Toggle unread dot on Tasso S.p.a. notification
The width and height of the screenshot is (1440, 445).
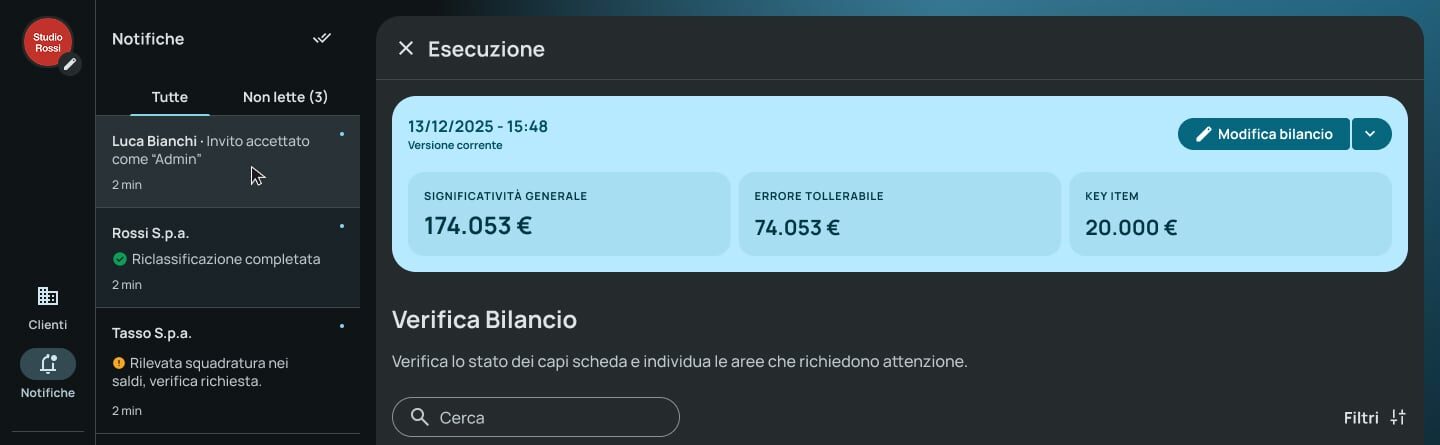pyautogui.click(x=342, y=326)
